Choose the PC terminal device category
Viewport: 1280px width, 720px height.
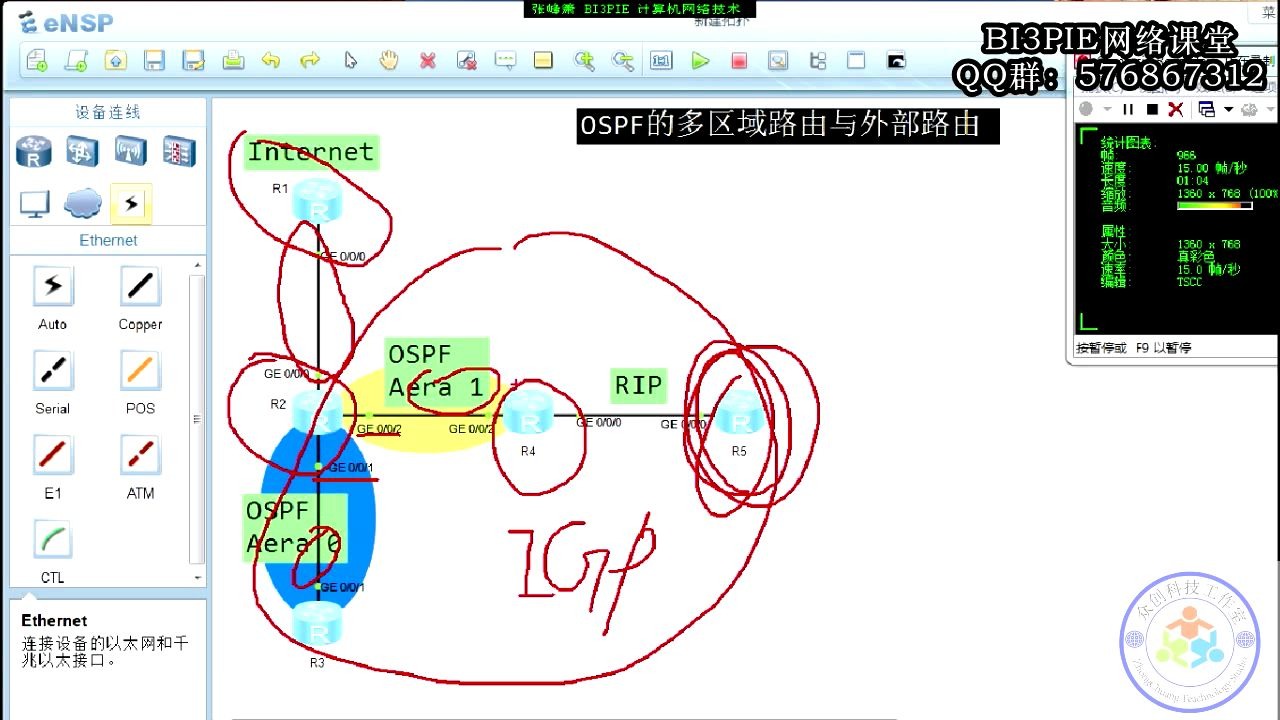[x=34, y=204]
